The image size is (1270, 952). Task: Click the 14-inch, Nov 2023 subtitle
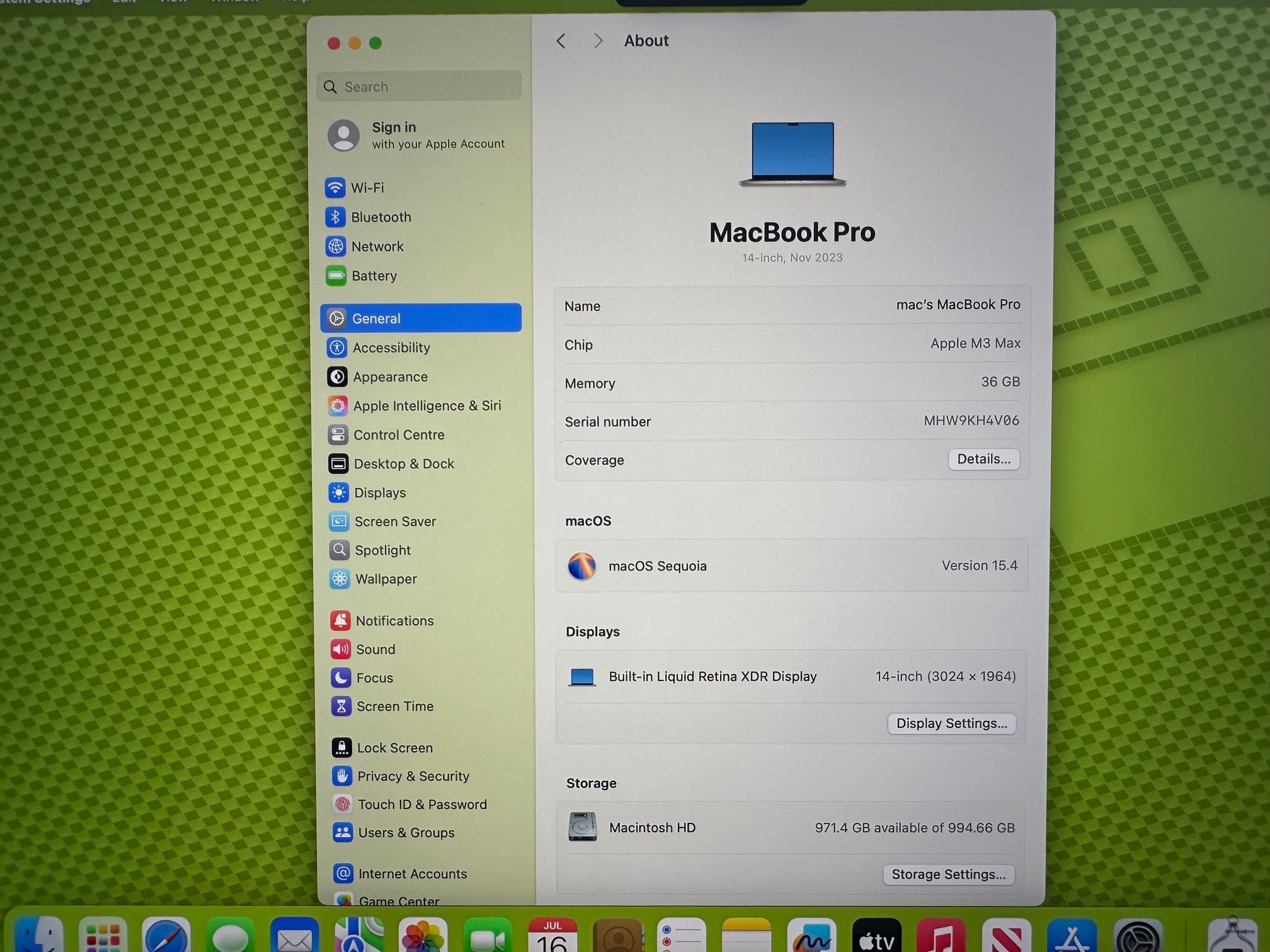(x=792, y=258)
